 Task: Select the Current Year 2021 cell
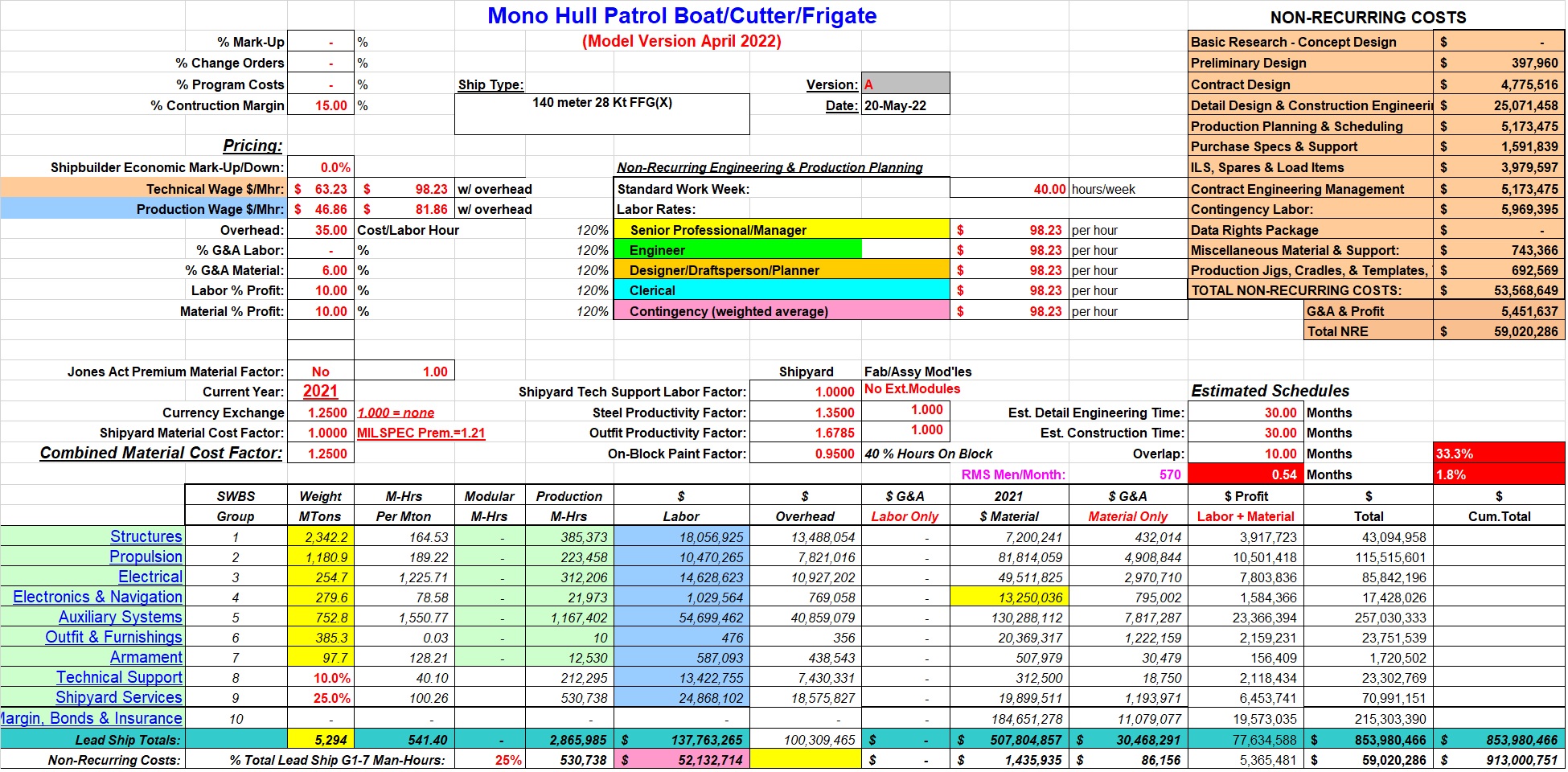[321, 392]
